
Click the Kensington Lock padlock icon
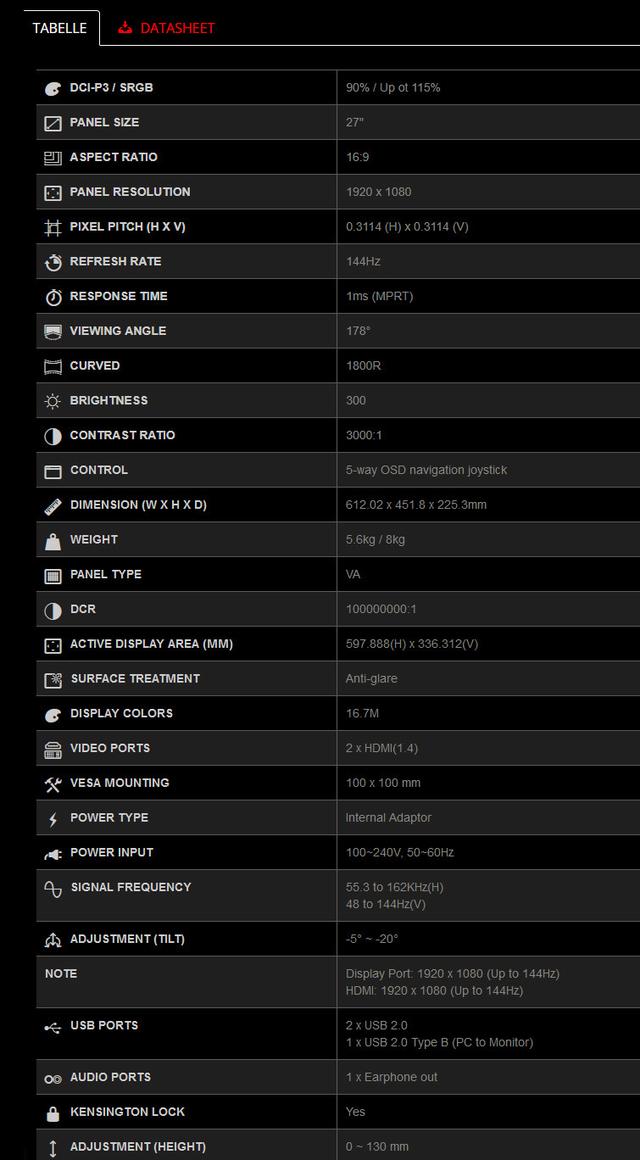53,1112
